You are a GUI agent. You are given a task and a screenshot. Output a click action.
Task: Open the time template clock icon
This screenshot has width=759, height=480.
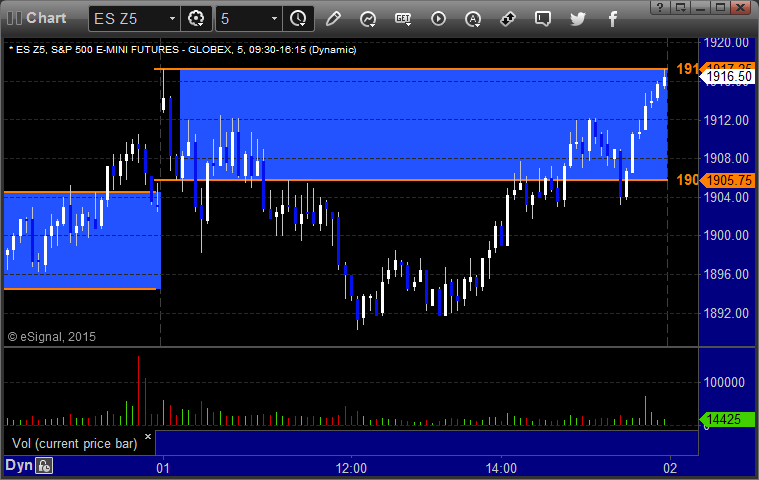pos(298,19)
